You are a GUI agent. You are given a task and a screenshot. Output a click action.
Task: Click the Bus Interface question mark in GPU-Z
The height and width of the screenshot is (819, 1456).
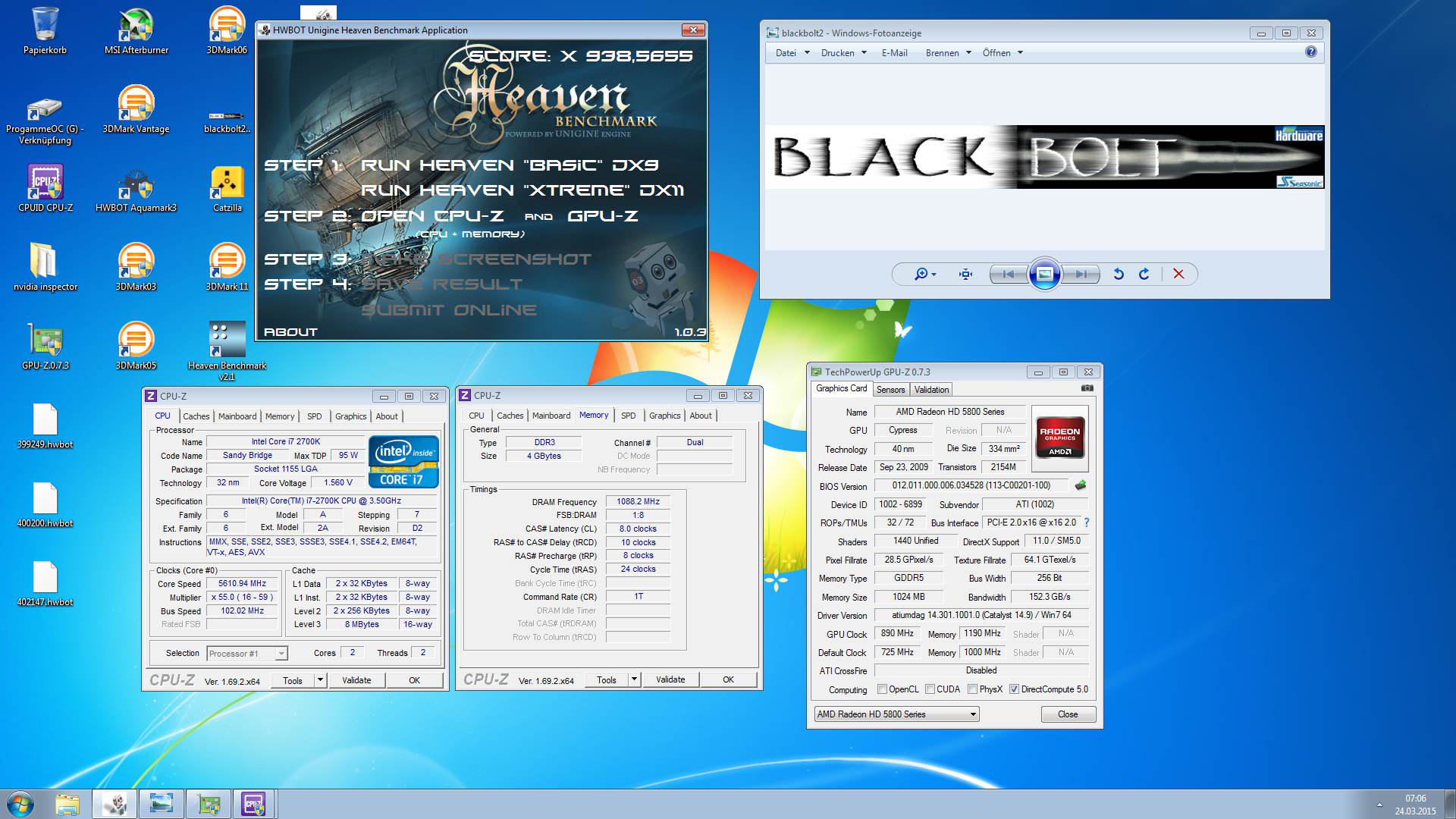(x=1087, y=522)
